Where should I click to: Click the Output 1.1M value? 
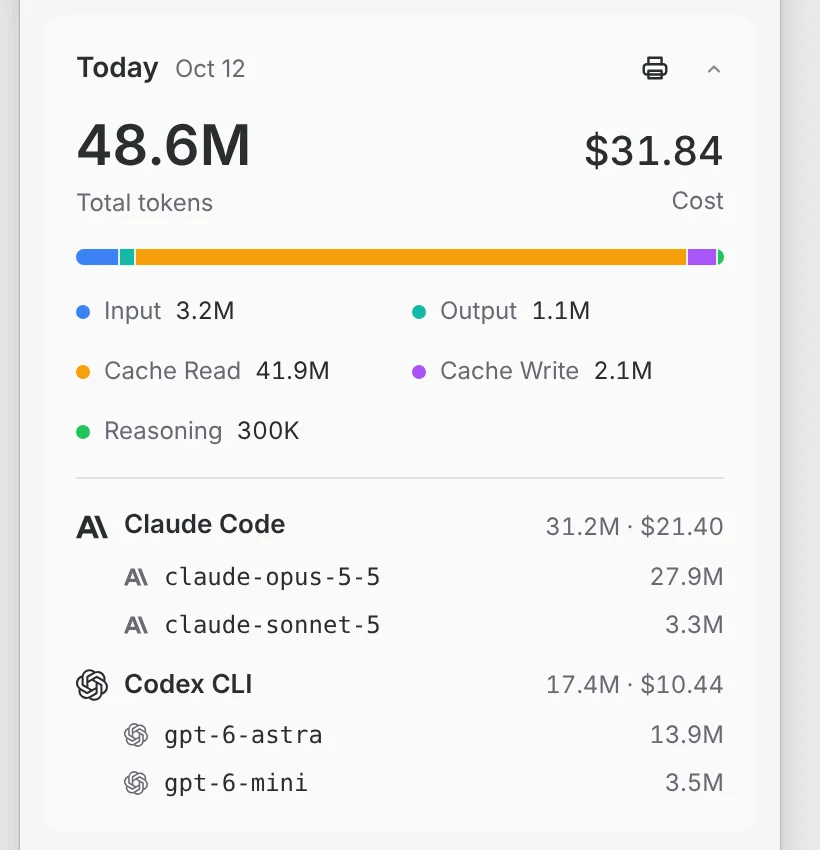pos(561,311)
